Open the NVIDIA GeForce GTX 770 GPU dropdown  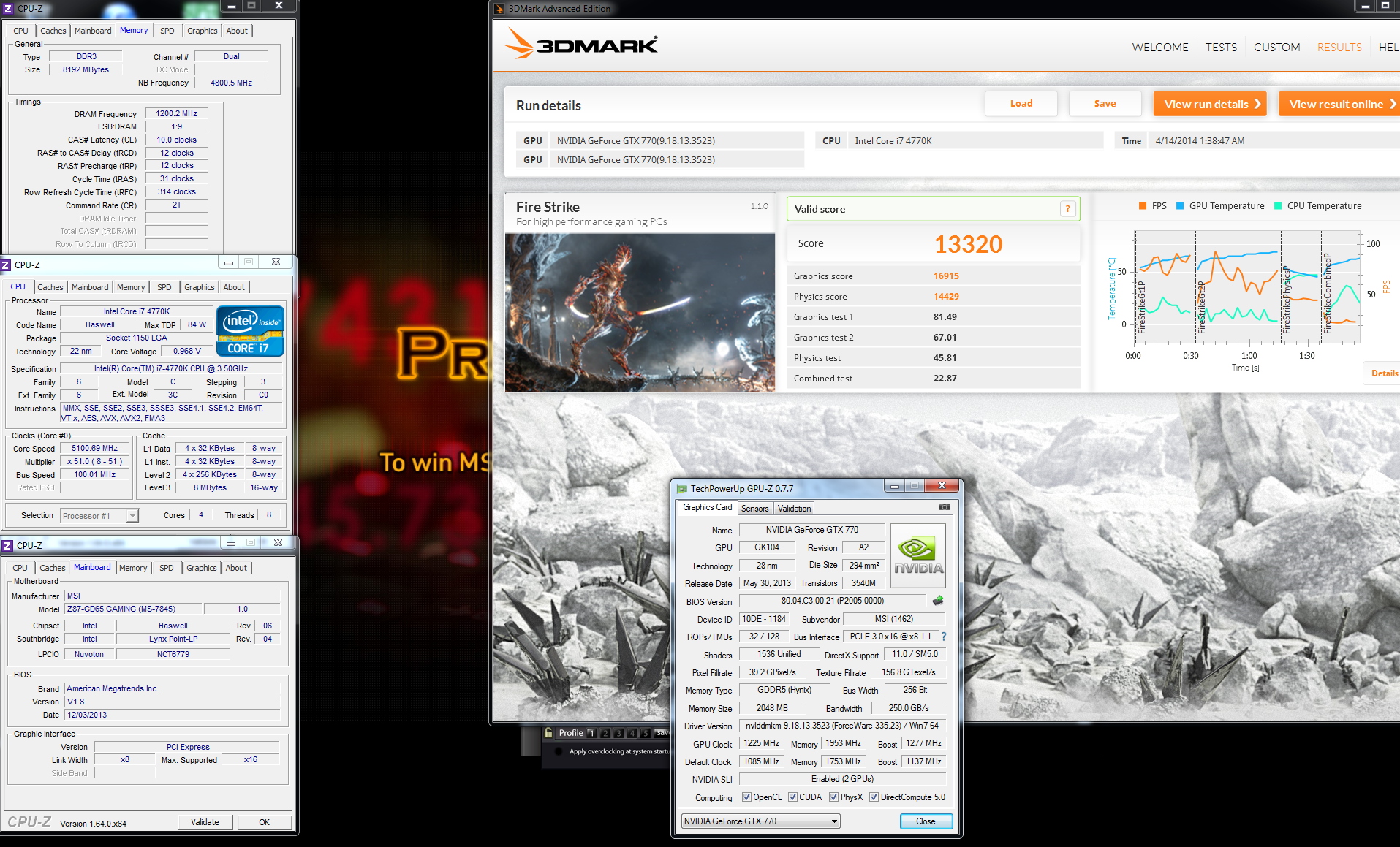pyautogui.click(x=760, y=821)
